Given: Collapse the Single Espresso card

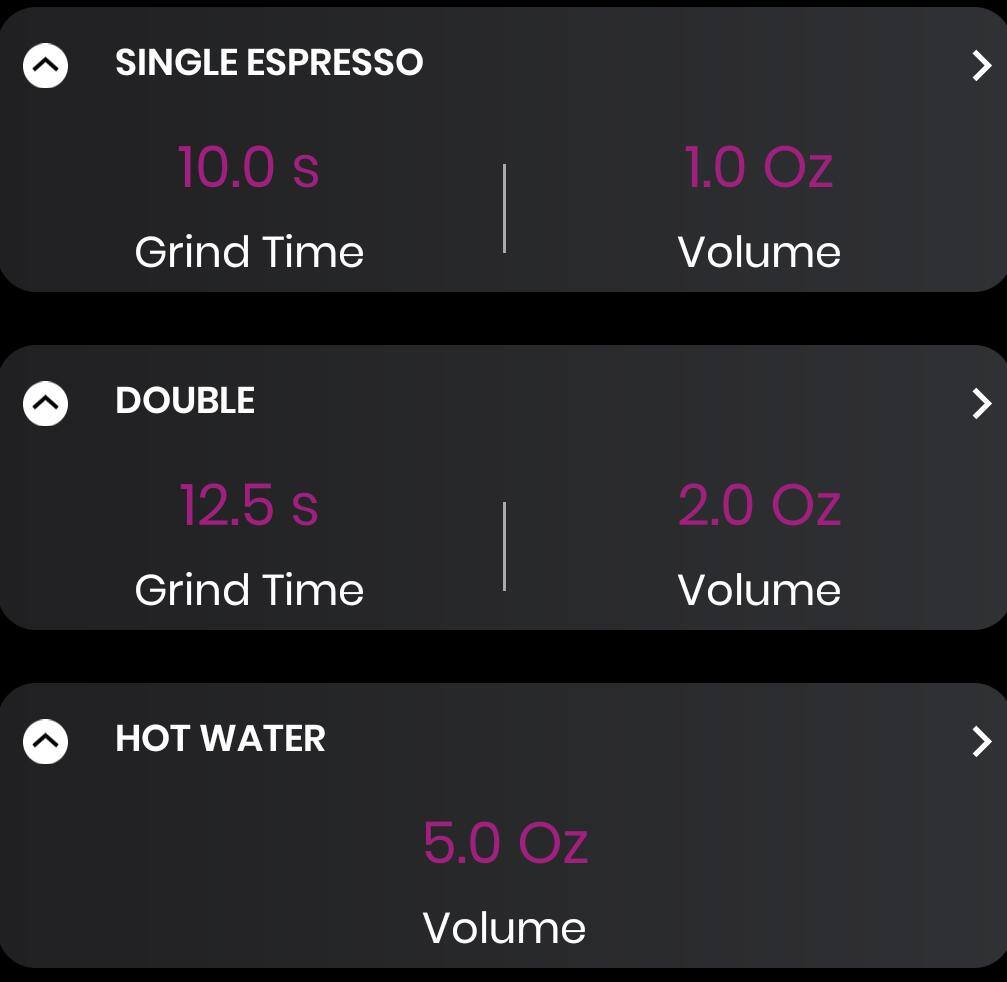Looking at the screenshot, I should tap(45, 66).
